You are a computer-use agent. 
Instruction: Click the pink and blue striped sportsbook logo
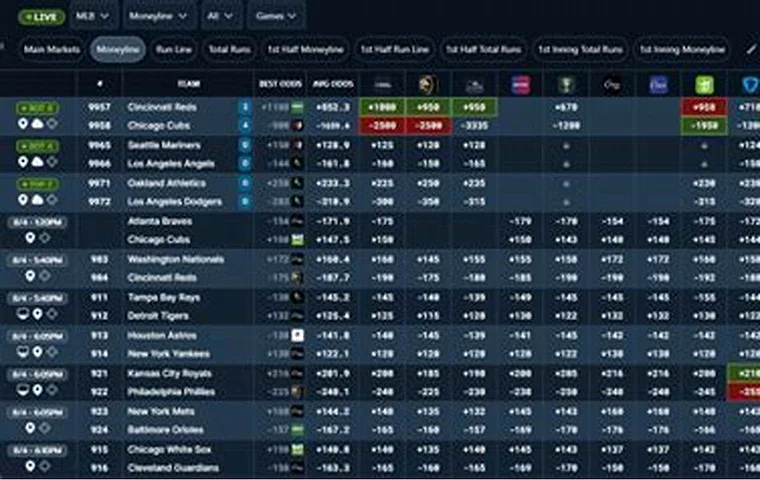click(521, 85)
